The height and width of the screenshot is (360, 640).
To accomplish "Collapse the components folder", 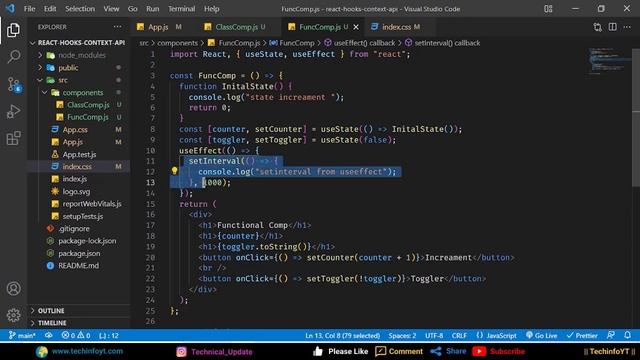I will click(78, 93).
